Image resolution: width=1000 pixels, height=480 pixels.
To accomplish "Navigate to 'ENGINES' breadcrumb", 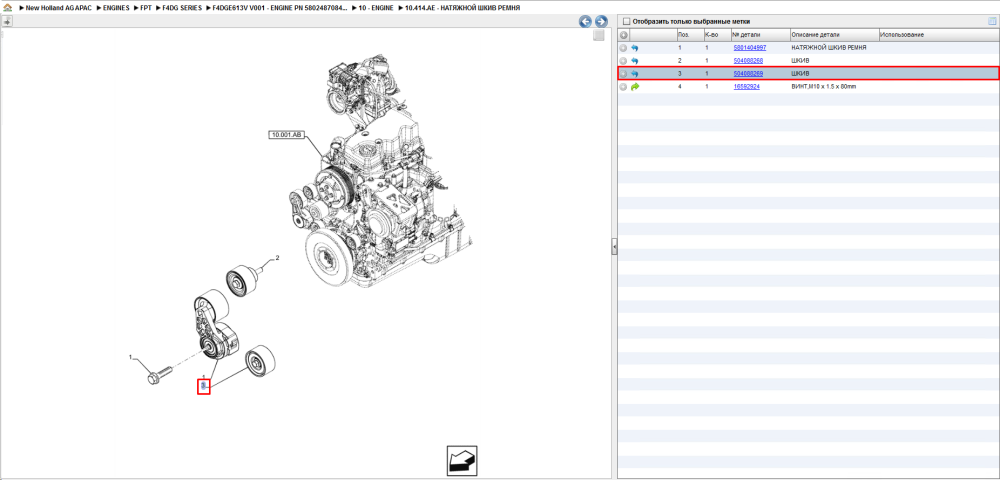I will point(116,8).
